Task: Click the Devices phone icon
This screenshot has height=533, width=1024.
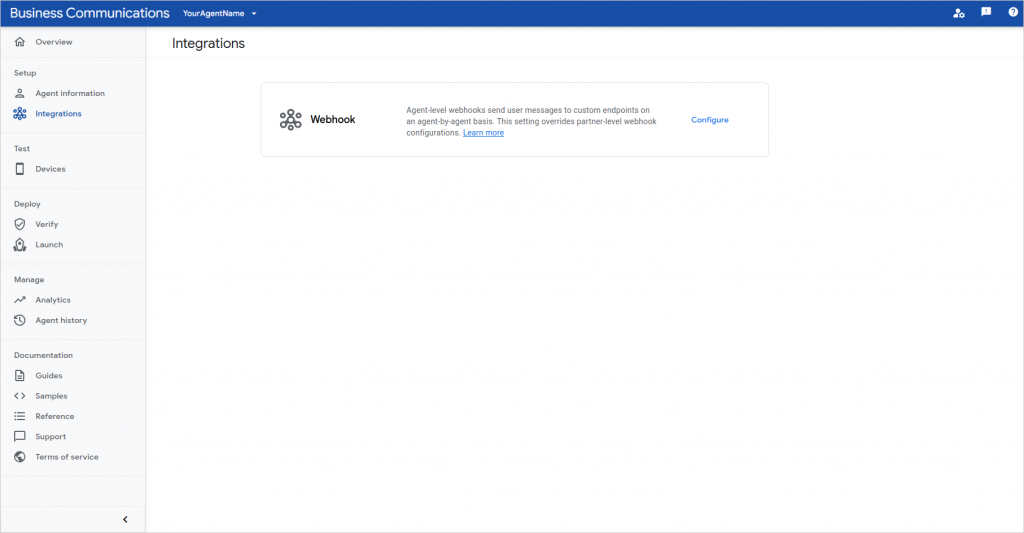Action: click(20, 169)
